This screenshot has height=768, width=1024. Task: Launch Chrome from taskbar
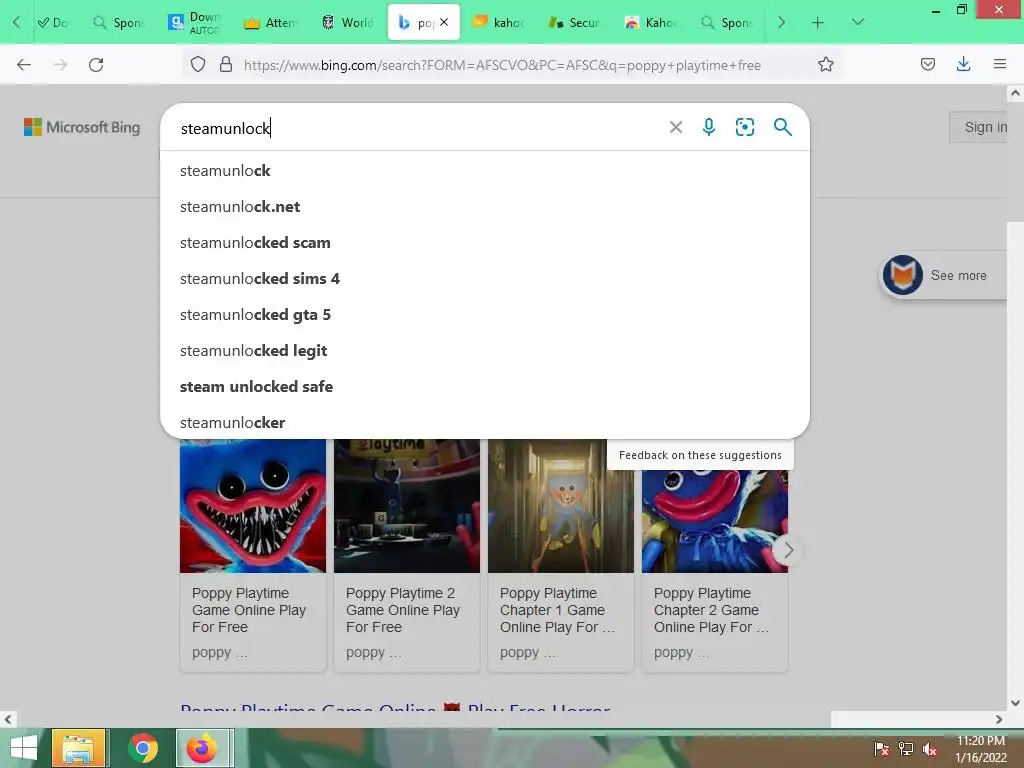point(143,748)
